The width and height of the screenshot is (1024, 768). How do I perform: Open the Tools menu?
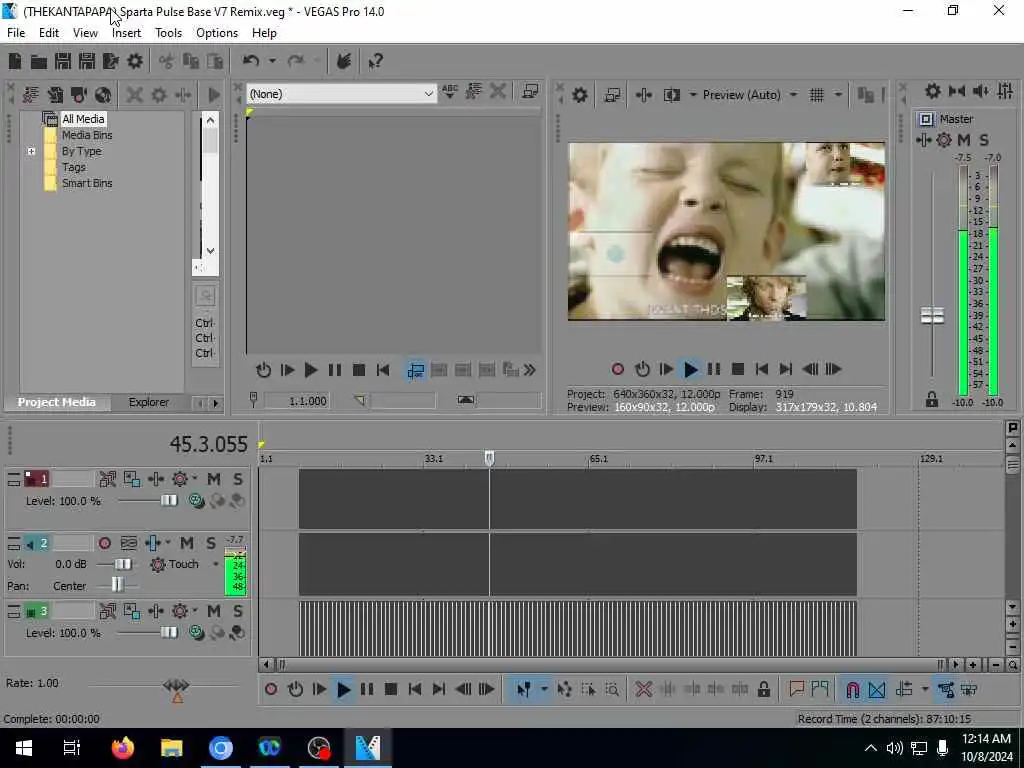(168, 33)
